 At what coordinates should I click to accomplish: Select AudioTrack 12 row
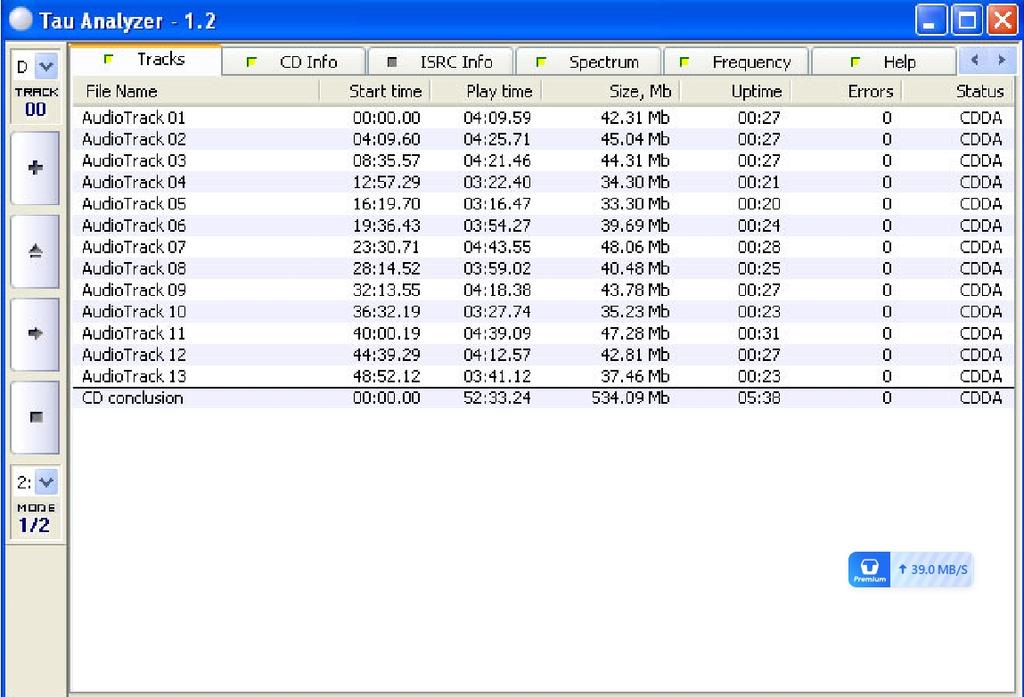pyautogui.click(x=543, y=355)
